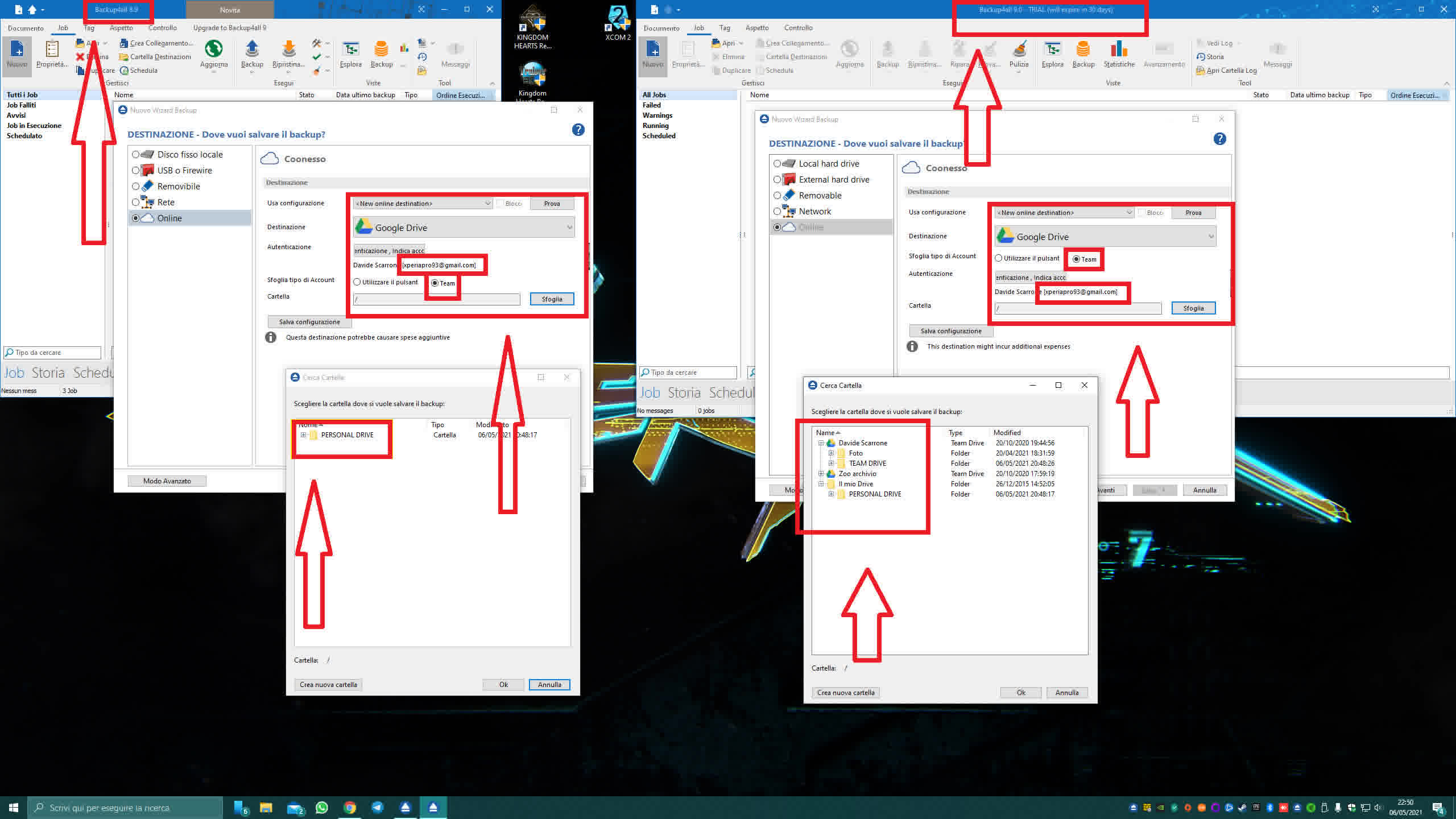Click statistics bar chart icon in left window
The height and width of the screenshot is (819, 1456).
[x=404, y=48]
